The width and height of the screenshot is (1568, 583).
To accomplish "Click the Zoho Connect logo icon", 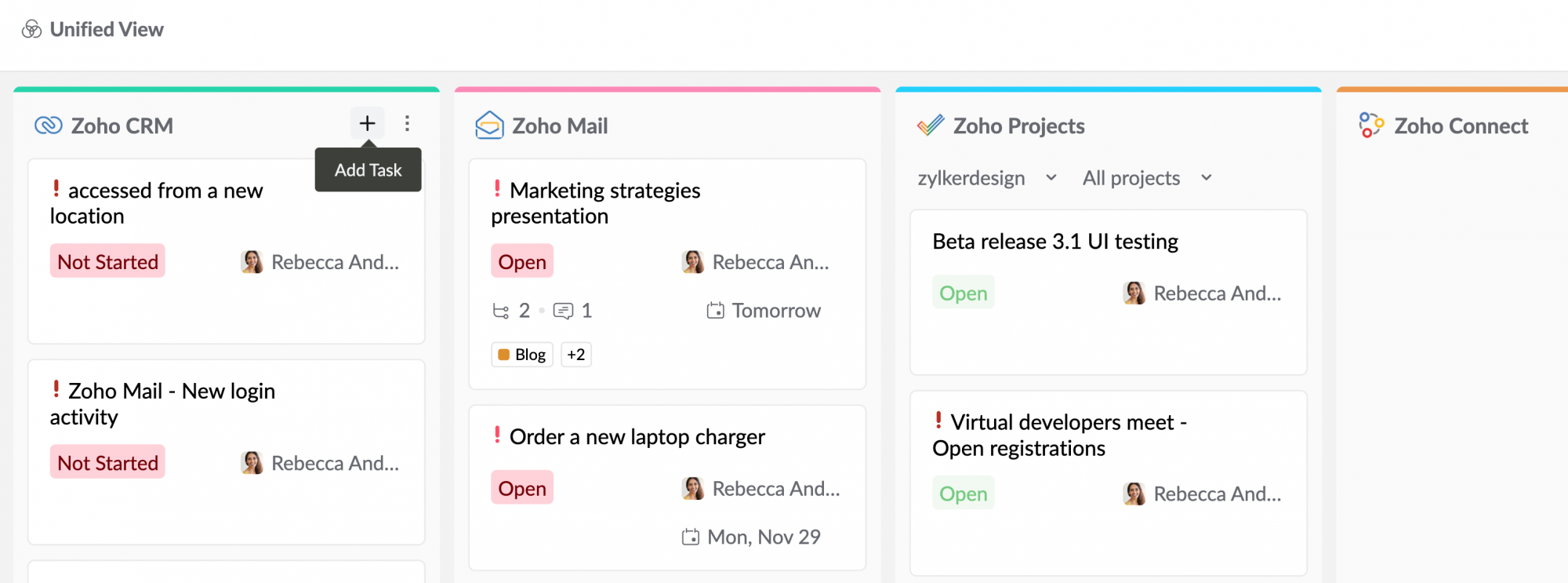I will click(x=1371, y=126).
